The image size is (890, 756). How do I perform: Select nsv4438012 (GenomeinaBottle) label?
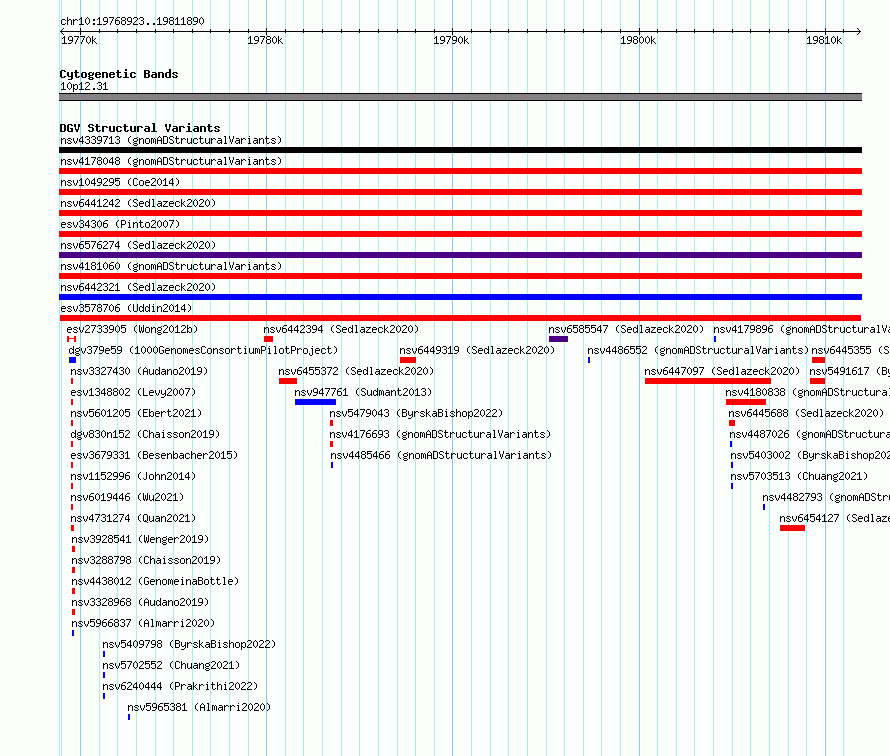pos(155,581)
